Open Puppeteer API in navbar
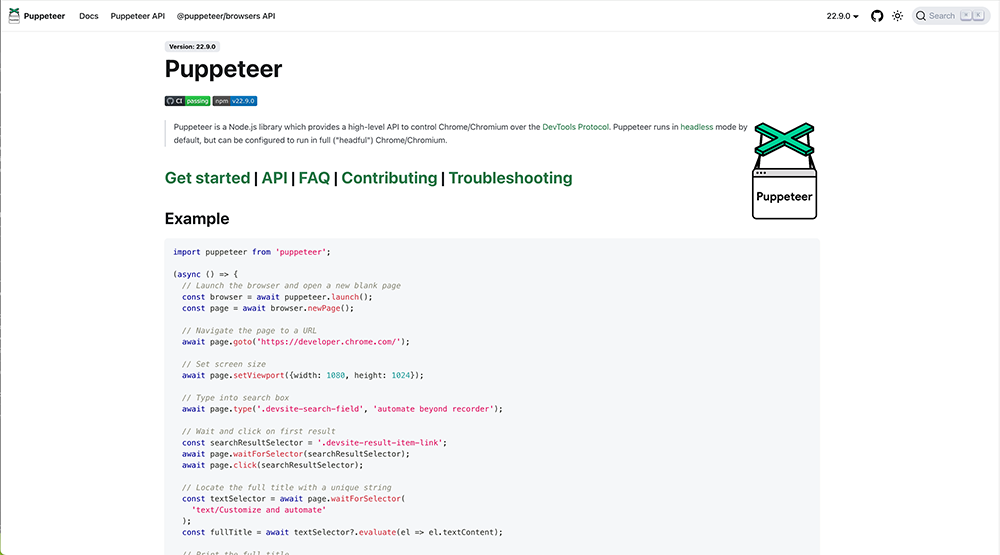 click(x=138, y=16)
